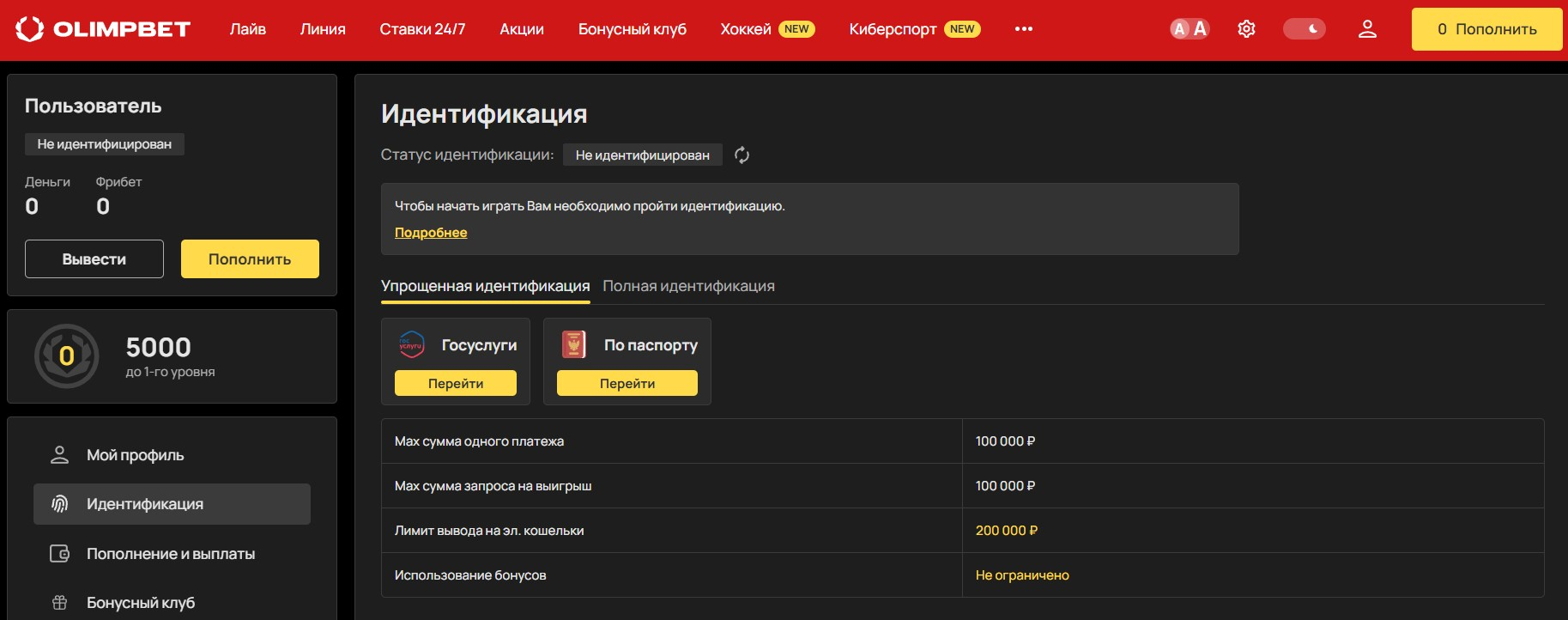Toggle the dark mode switch
This screenshot has height=620, width=1568.
(1304, 29)
